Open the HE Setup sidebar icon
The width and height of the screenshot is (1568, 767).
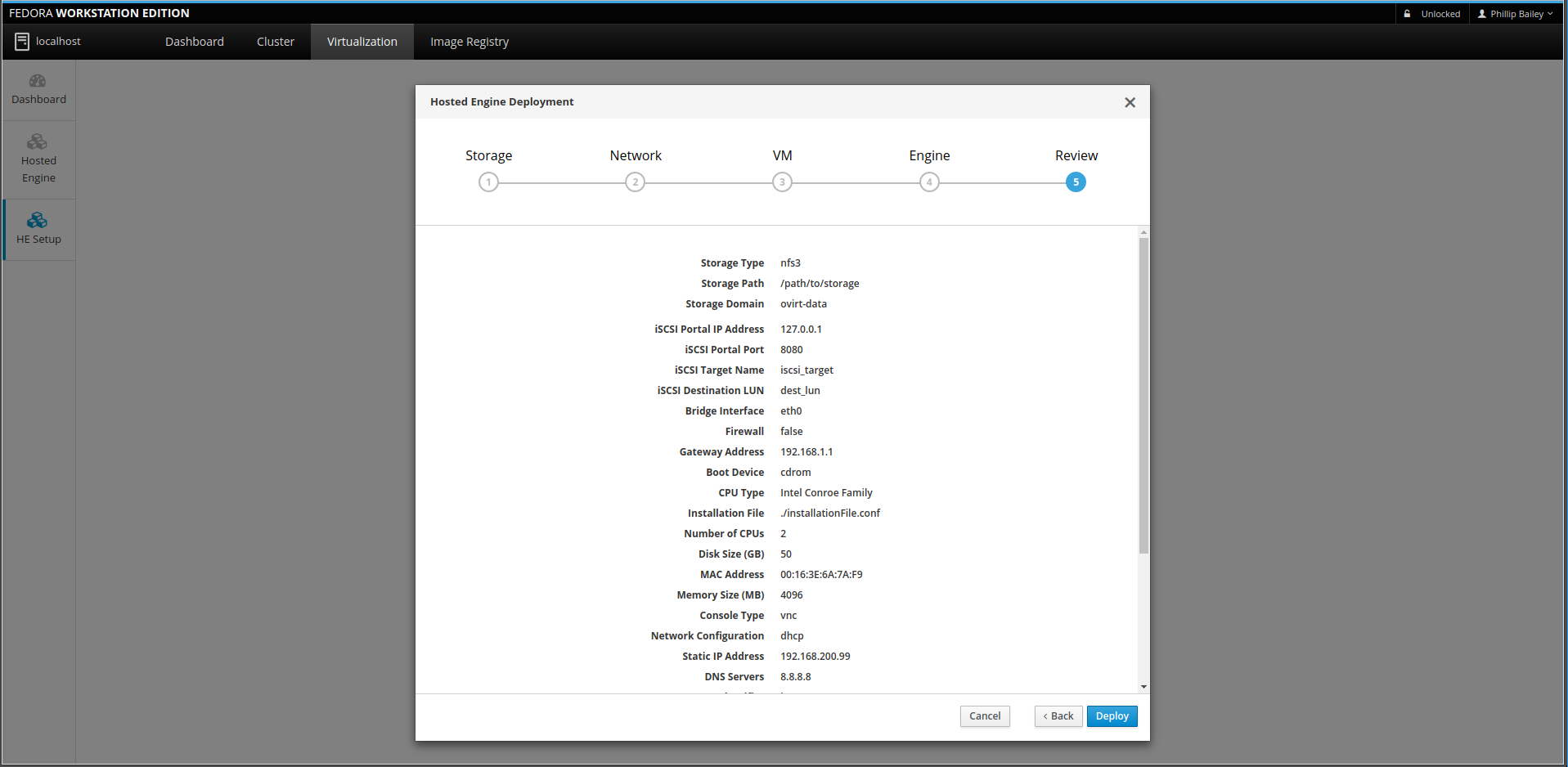click(x=38, y=221)
